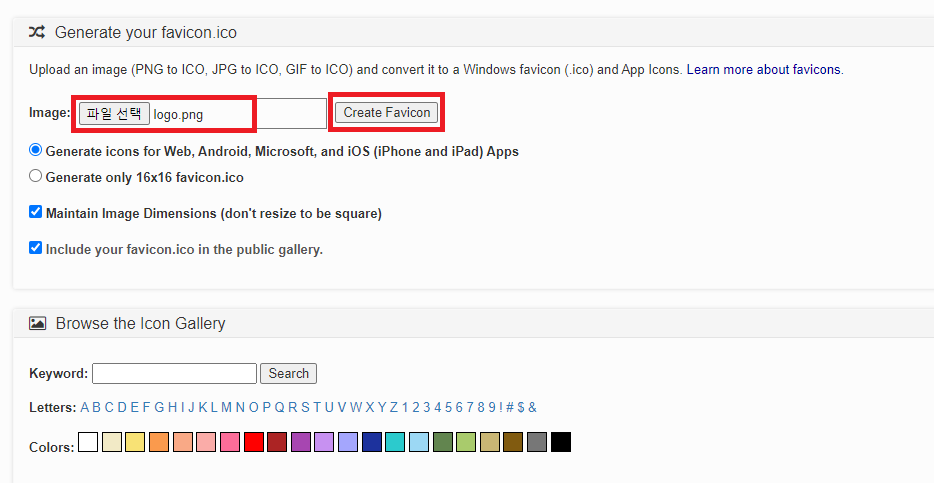Click the Create Favicon button
Image resolution: width=934 pixels, height=483 pixels.
tap(387, 113)
